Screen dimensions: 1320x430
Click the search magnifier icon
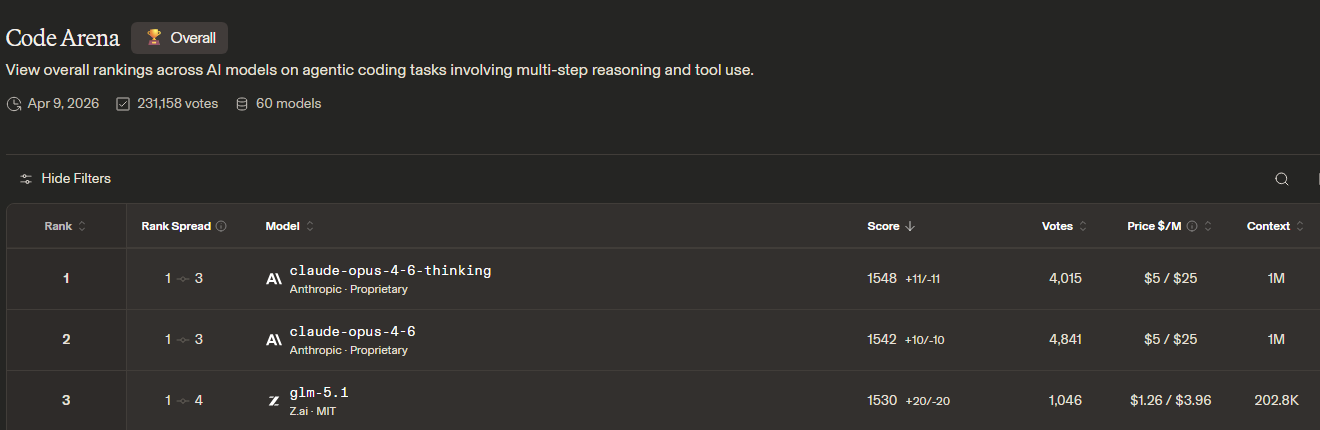point(1281,179)
